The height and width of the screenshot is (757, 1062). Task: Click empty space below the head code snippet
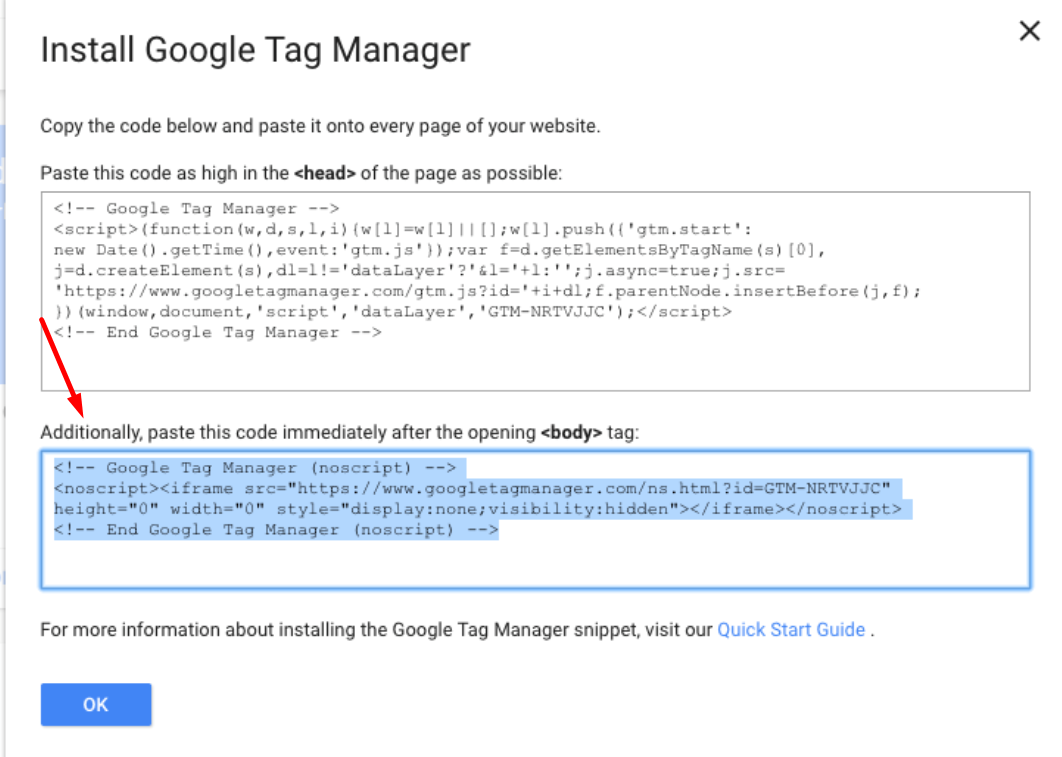535,366
